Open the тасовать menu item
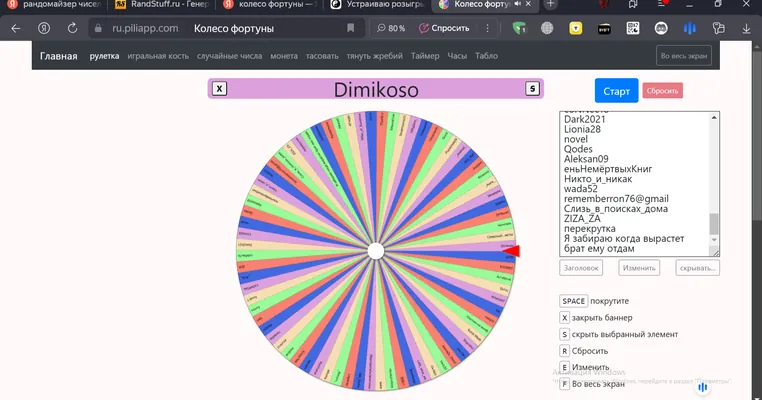The image size is (762, 400). coord(322,56)
